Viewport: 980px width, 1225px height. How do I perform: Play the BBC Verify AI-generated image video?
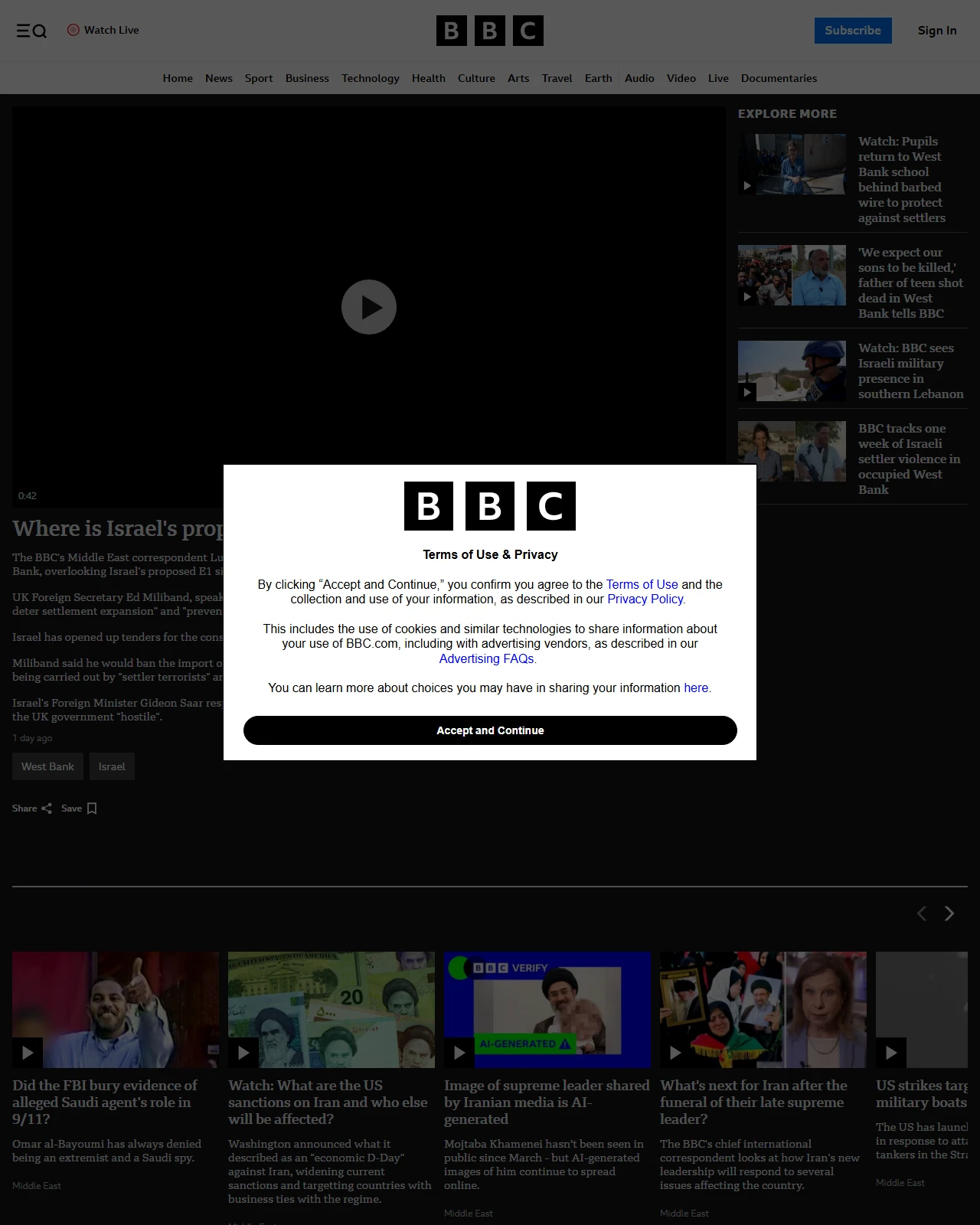click(x=547, y=1010)
